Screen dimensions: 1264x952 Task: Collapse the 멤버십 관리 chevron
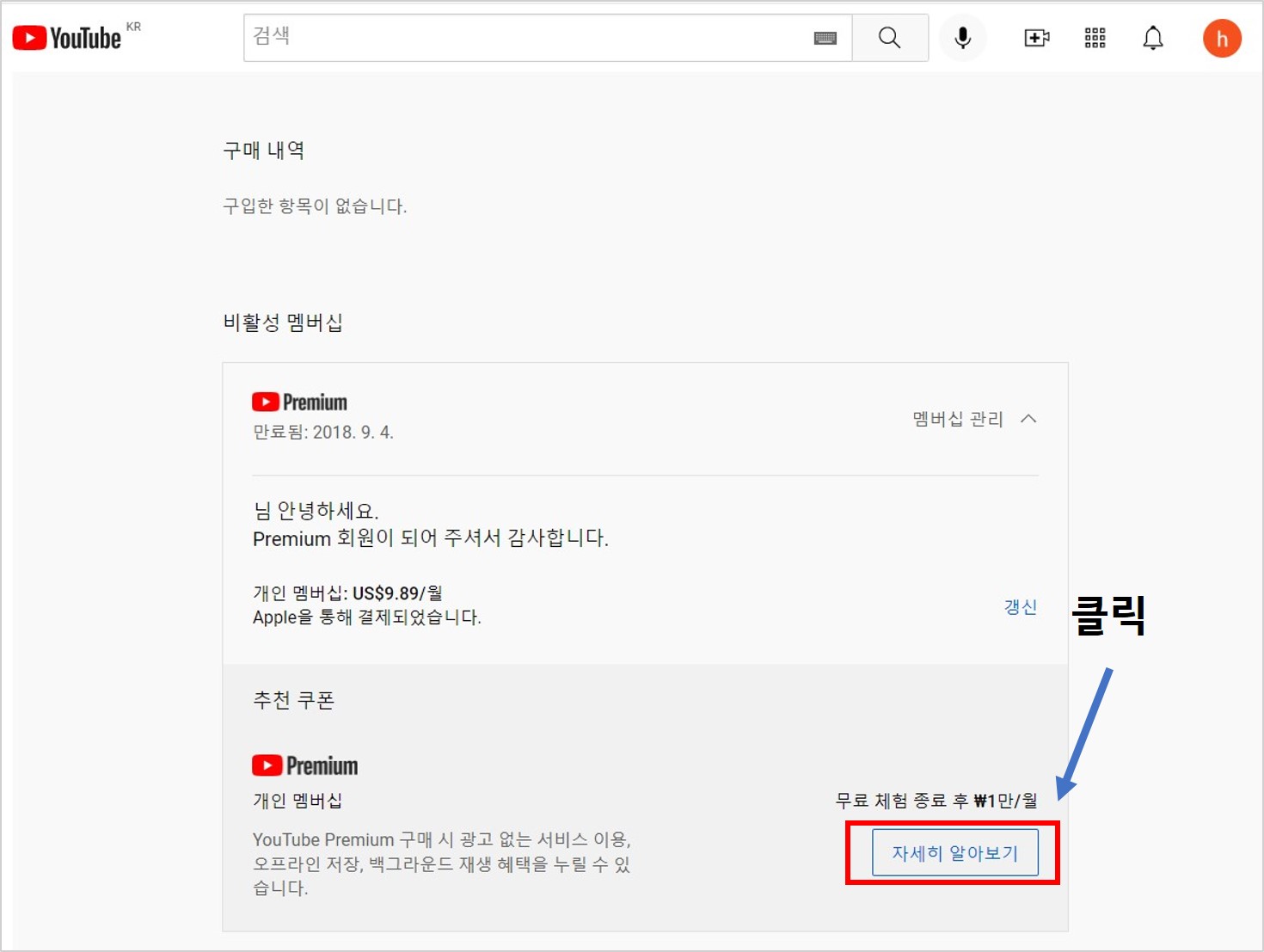point(1028,419)
